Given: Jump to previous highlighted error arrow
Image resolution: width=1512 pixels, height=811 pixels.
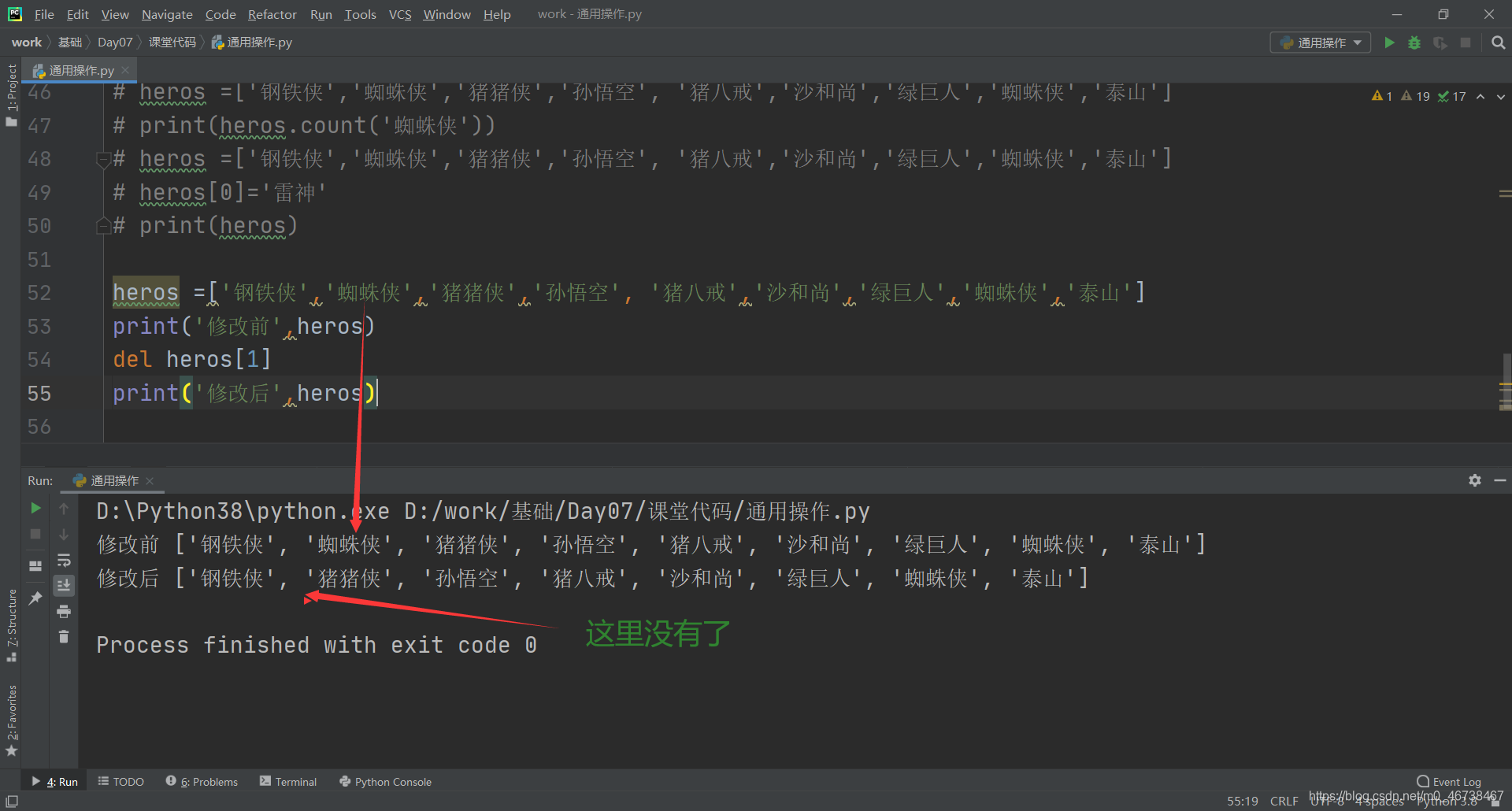Looking at the screenshot, I should click(1480, 96).
